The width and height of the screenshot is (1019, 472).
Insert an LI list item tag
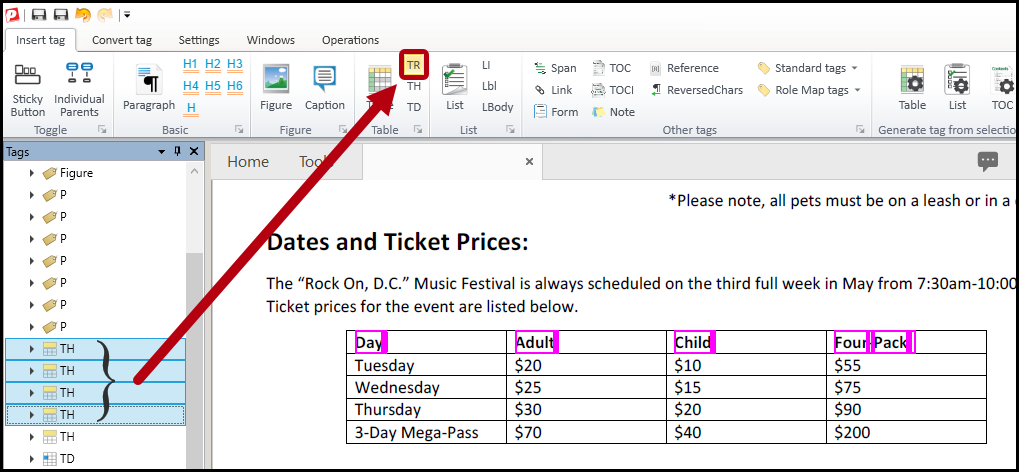pos(487,65)
